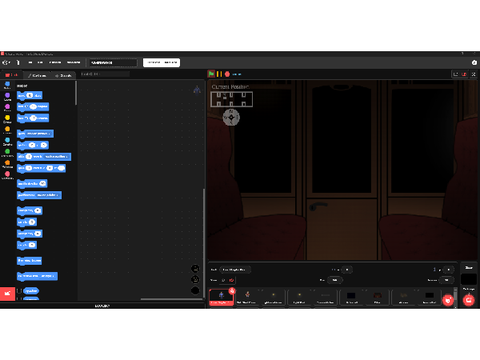This screenshot has width=480, height=360.
Task: Open the Advanced menu
Action: point(73,62)
